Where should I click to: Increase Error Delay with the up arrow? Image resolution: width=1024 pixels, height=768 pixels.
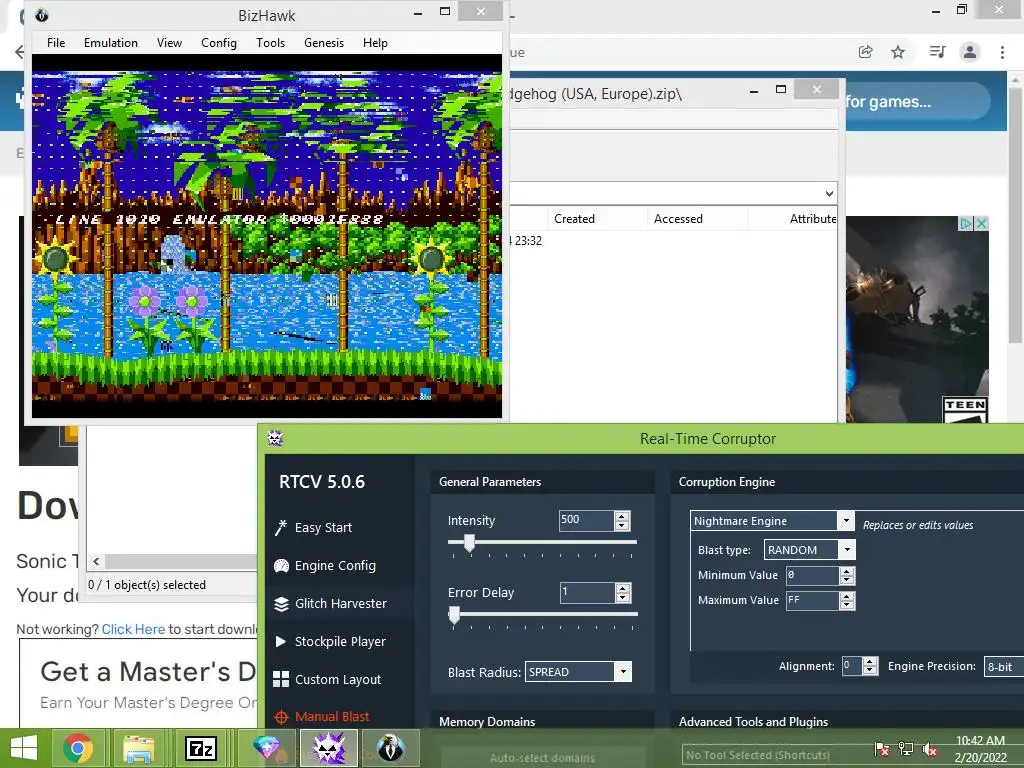tap(622, 588)
